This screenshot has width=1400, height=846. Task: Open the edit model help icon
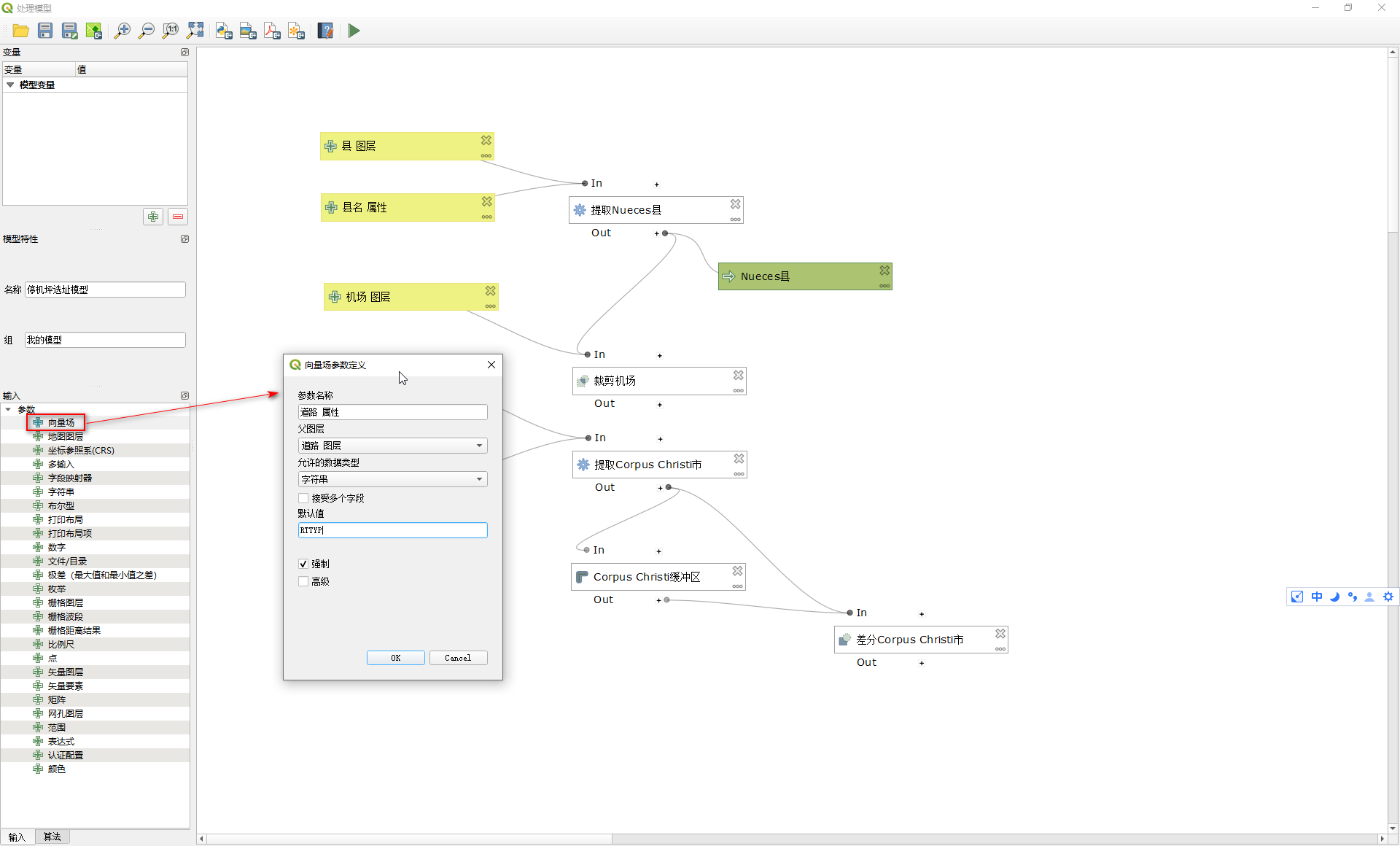tap(325, 31)
